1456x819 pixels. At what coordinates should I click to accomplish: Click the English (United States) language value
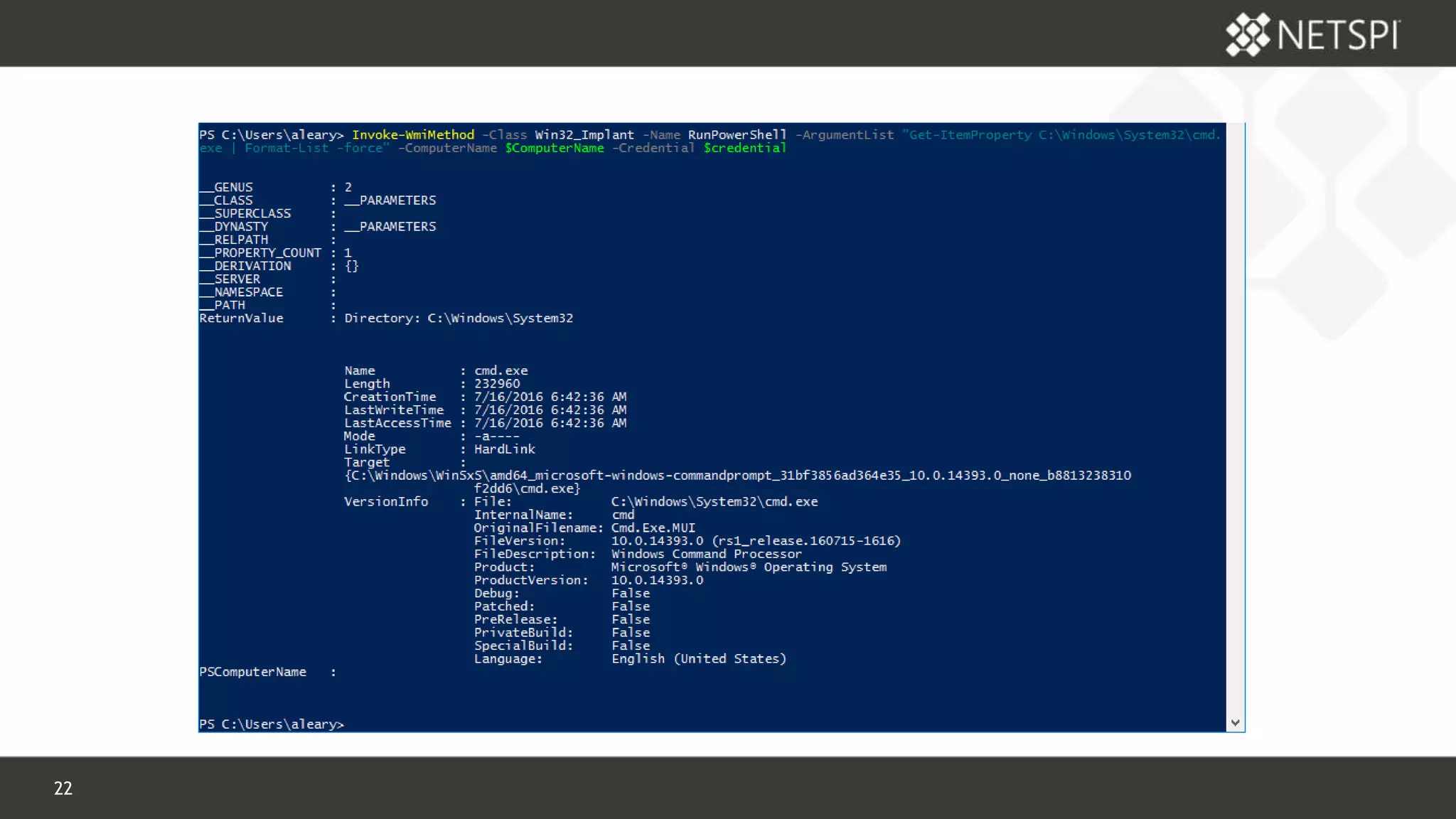pos(698,659)
